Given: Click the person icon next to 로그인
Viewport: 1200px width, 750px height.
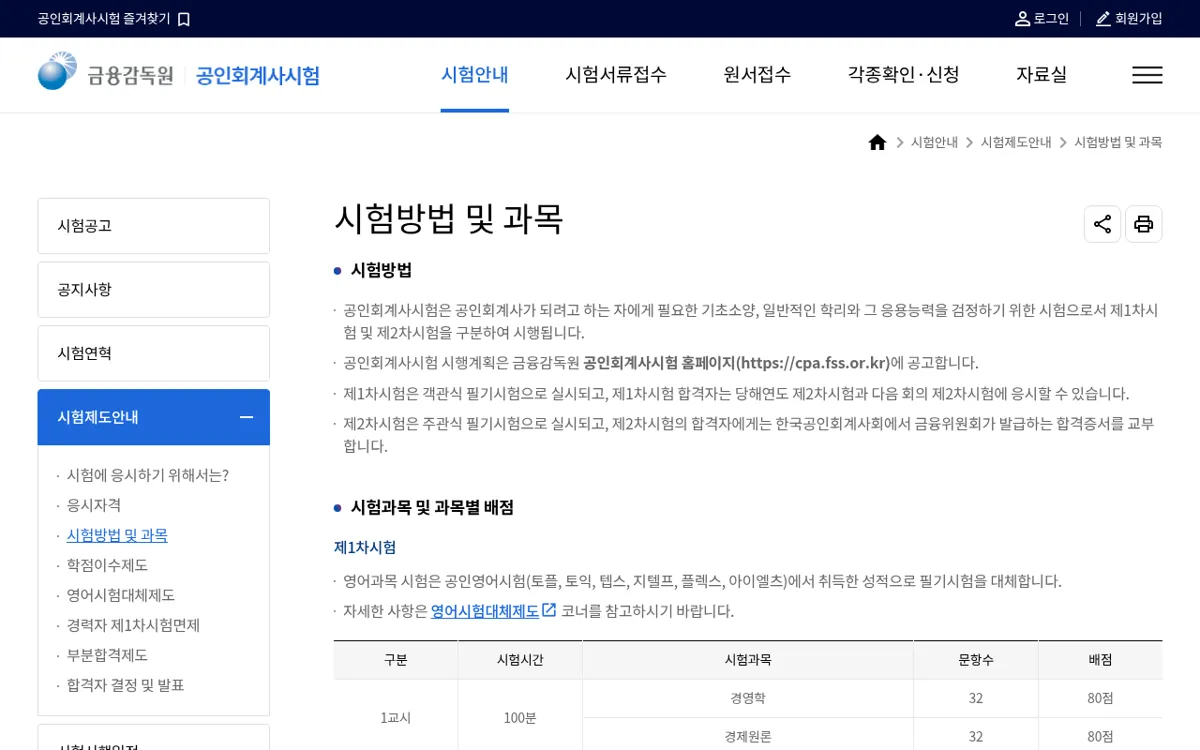Looking at the screenshot, I should [x=1022, y=19].
